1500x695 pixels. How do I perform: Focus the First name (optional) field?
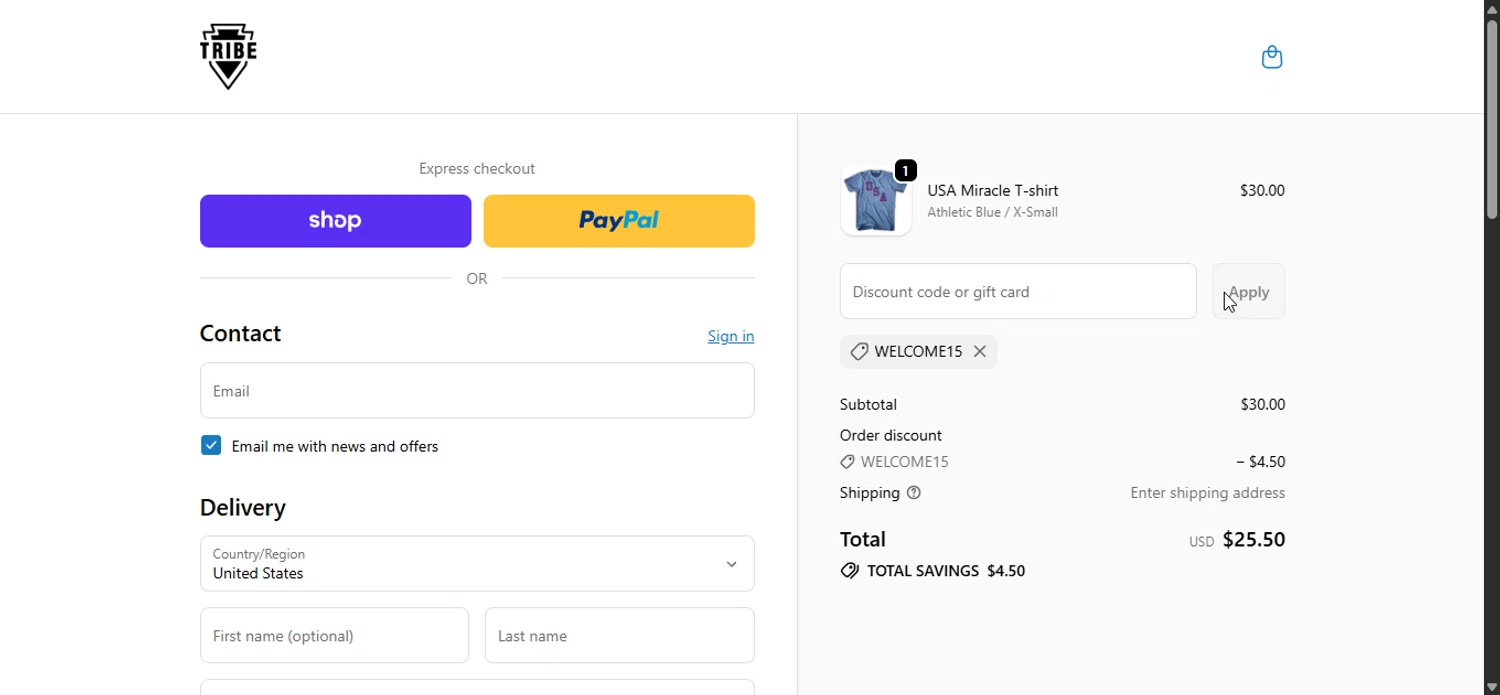(334, 635)
